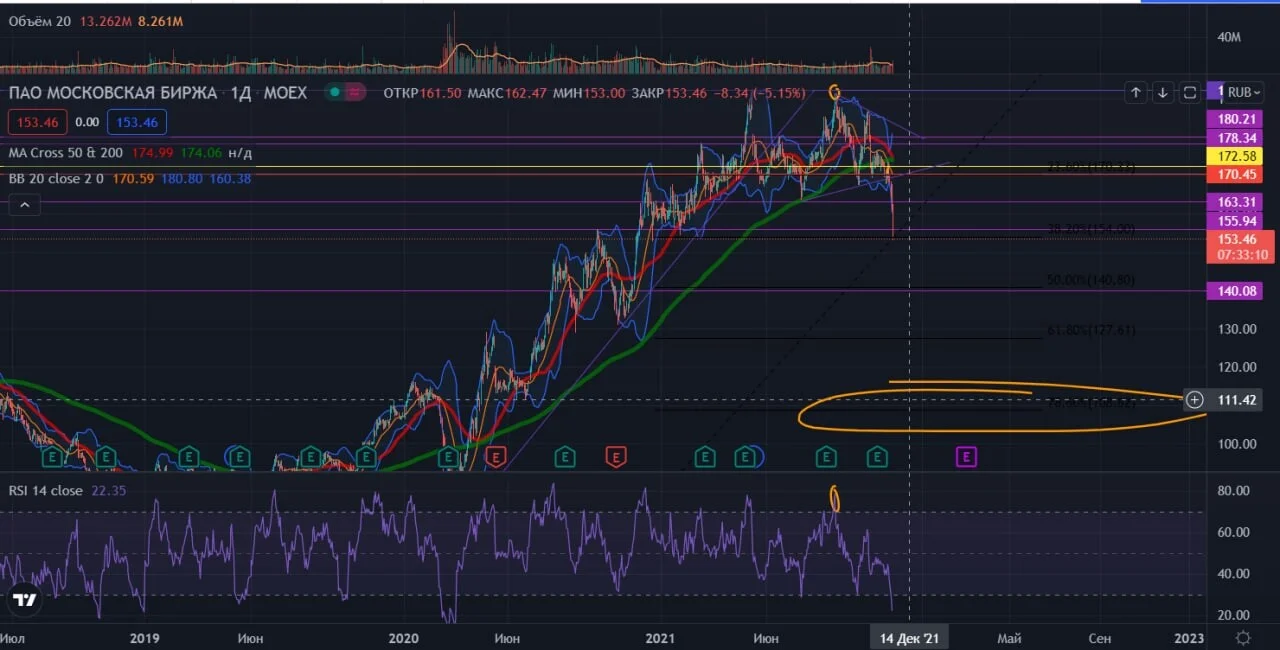The image size is (1280, 650).
Task: Click the 61.80%(127.61) Fibonacci level label
Action: click(1091, 330)
